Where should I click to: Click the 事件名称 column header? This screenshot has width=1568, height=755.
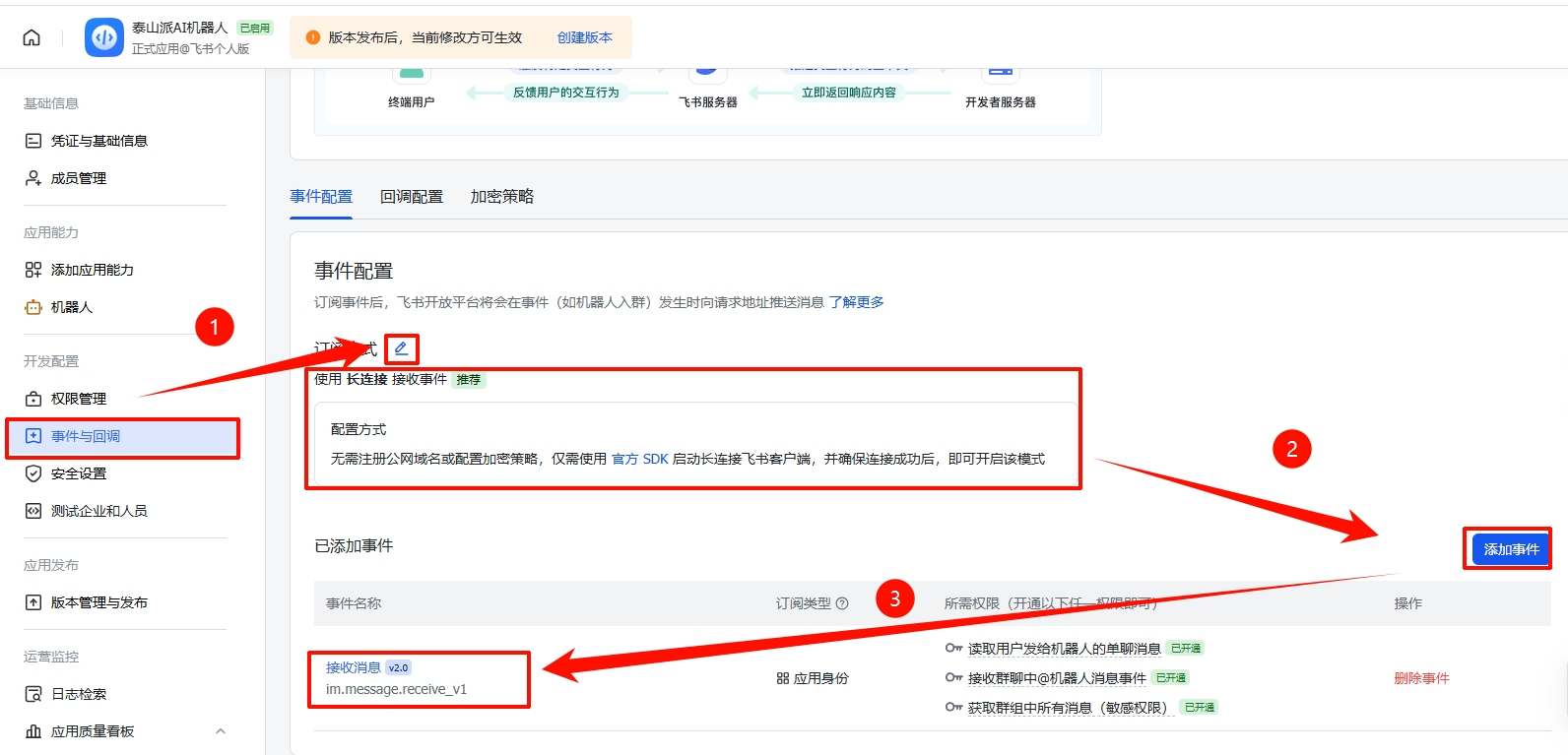pos(354,603)
